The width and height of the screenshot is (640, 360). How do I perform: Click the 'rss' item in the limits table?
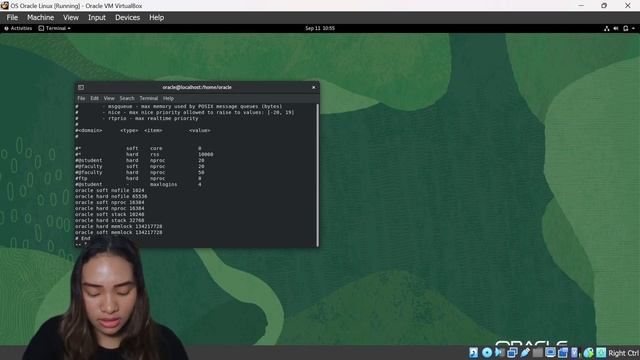(x=154, y=155)
